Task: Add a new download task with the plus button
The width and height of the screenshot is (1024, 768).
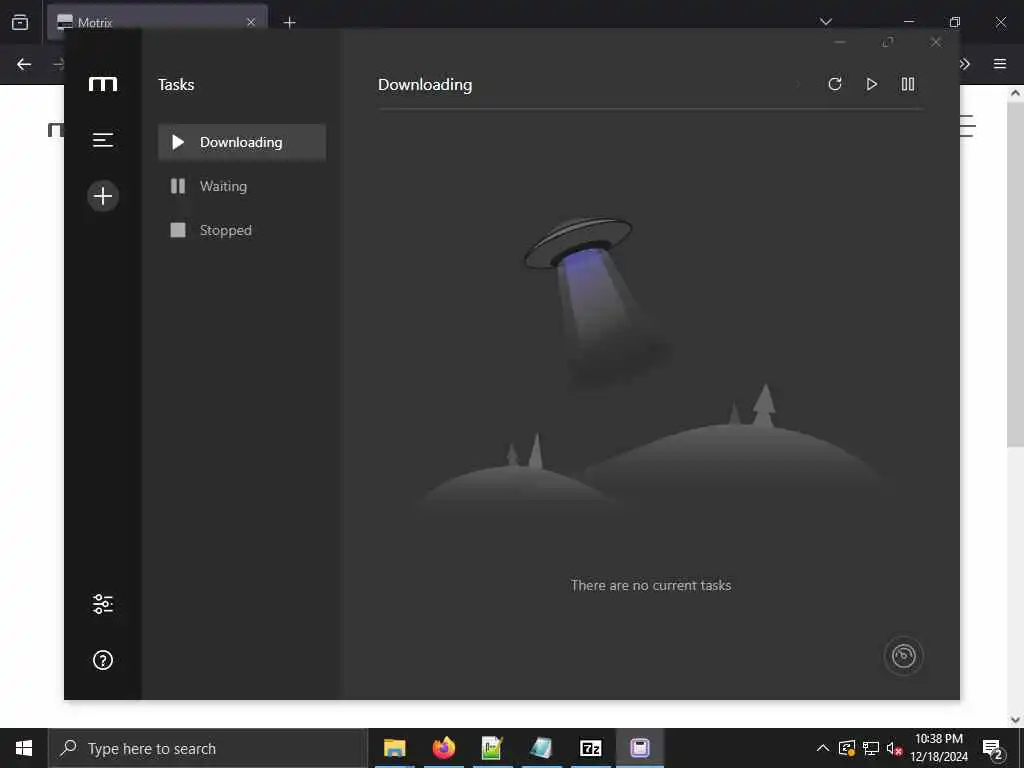Action: [x=103, y=196]
